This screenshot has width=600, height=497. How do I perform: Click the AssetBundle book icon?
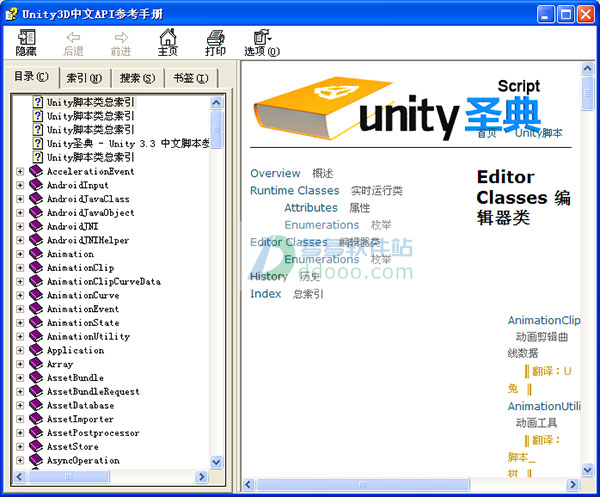pyautogui.click(x=36, y=378)
